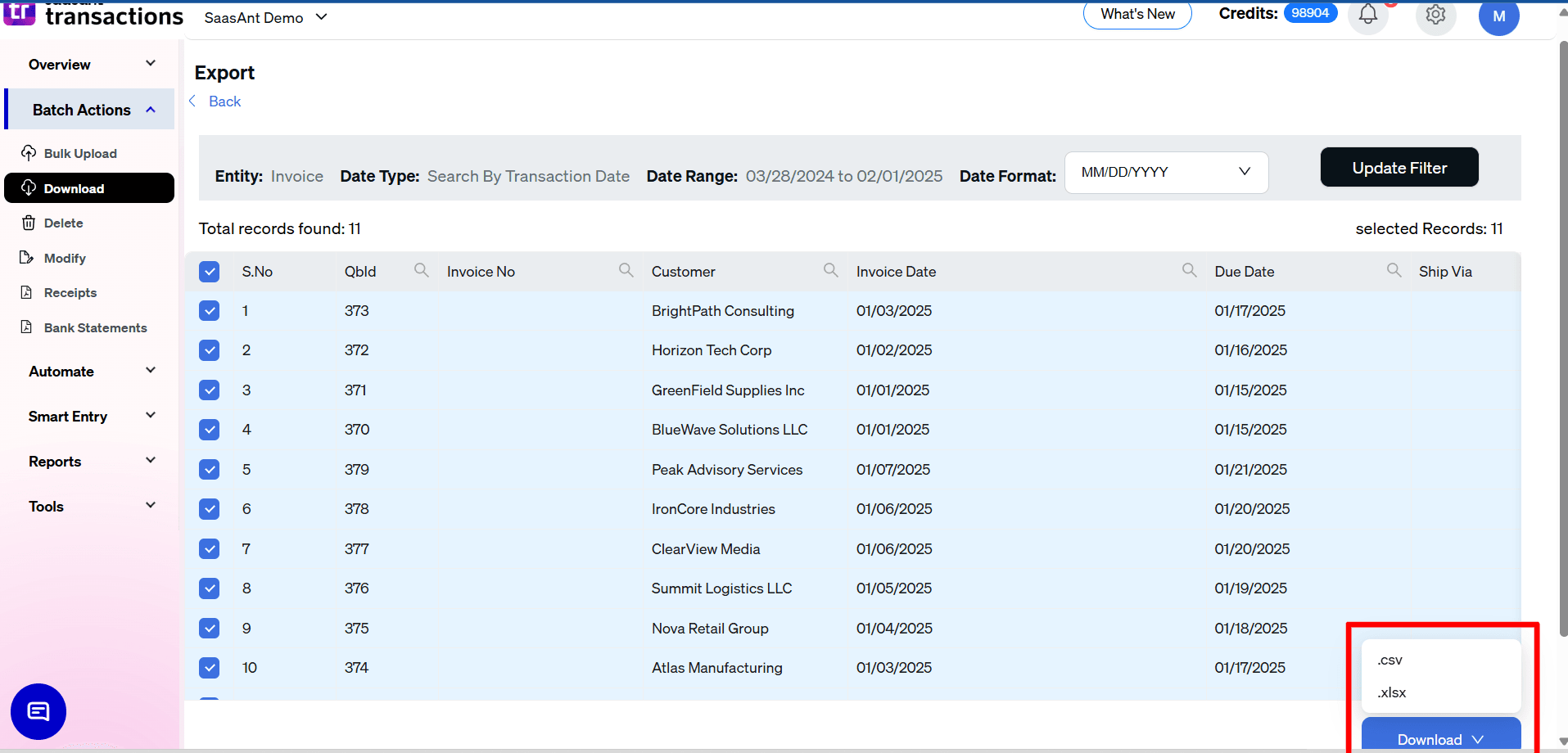
Task: Open the support chat bubble
Action: tap(38, 711)
